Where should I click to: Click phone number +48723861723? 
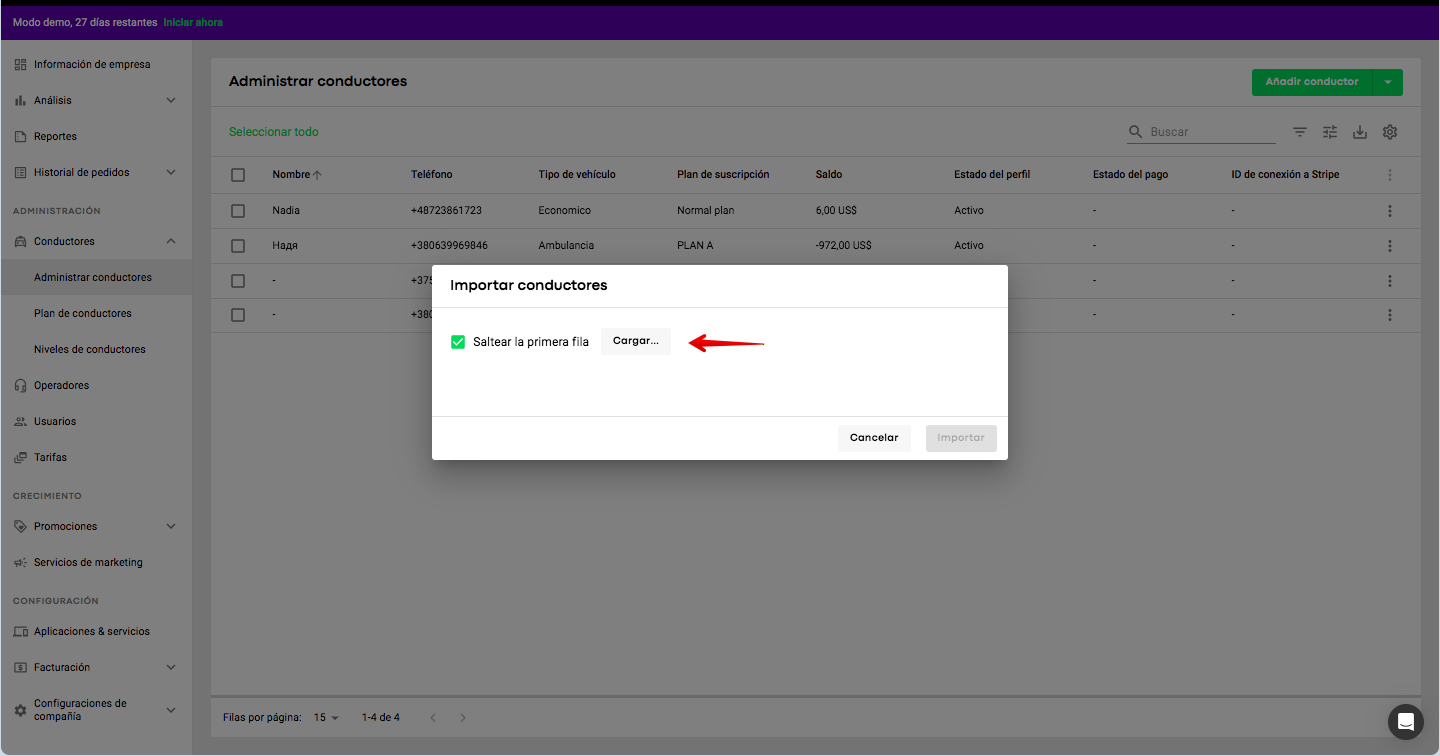coord(446,211)
